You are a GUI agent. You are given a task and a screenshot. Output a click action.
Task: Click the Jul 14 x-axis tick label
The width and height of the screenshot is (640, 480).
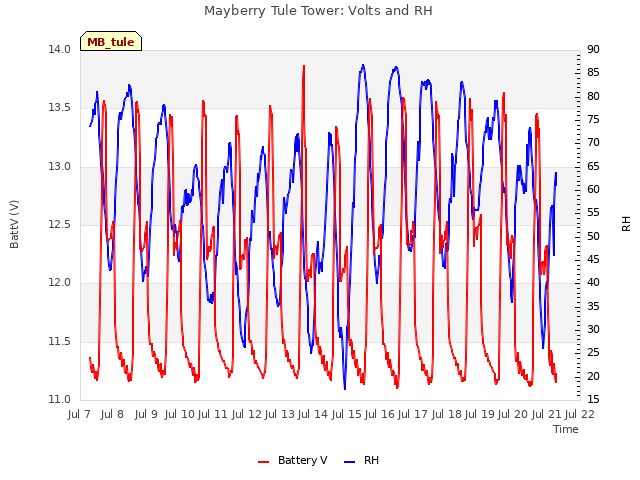pos(313,415)
